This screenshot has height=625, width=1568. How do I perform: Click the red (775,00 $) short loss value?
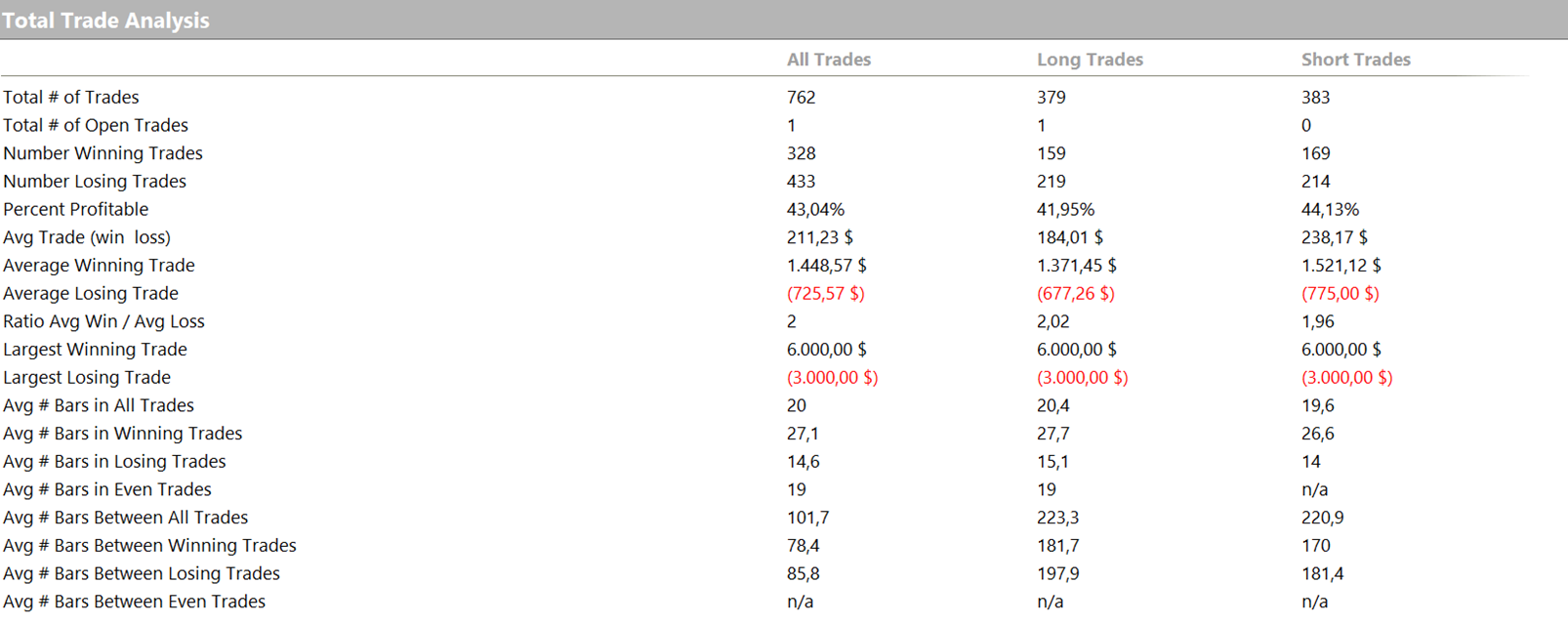click(1340, 294)
